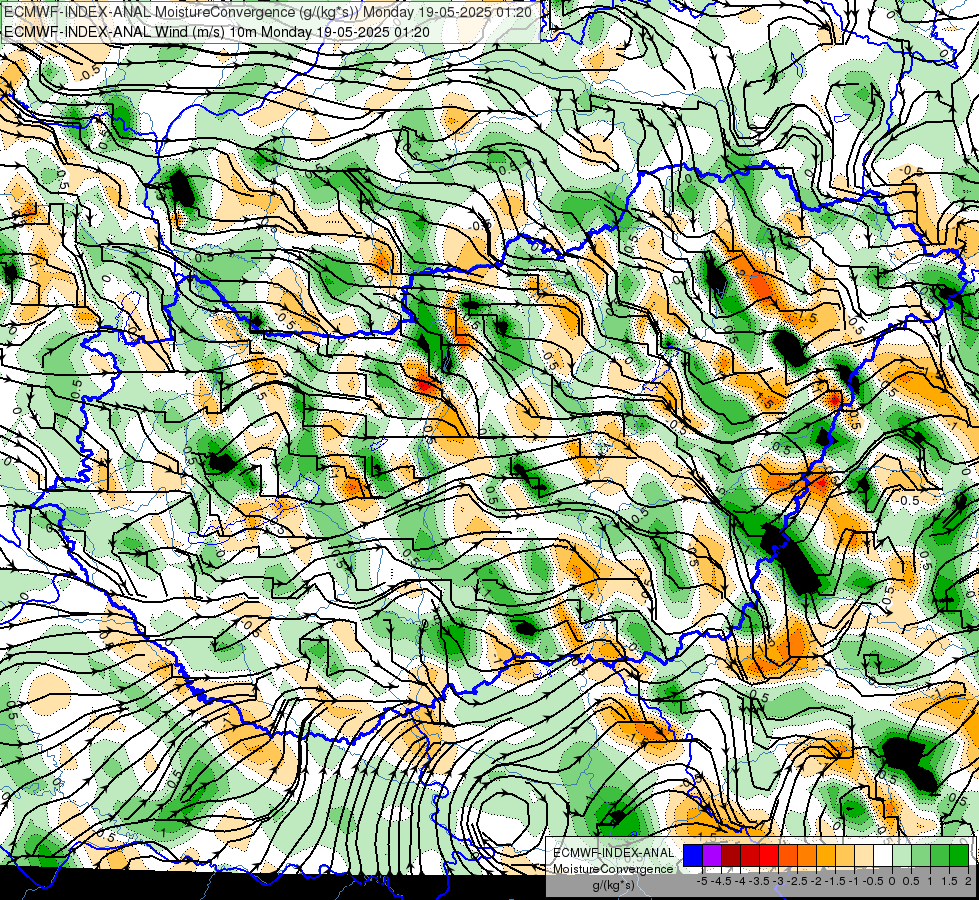Click the -5 tick label on legend

point(702,881)
